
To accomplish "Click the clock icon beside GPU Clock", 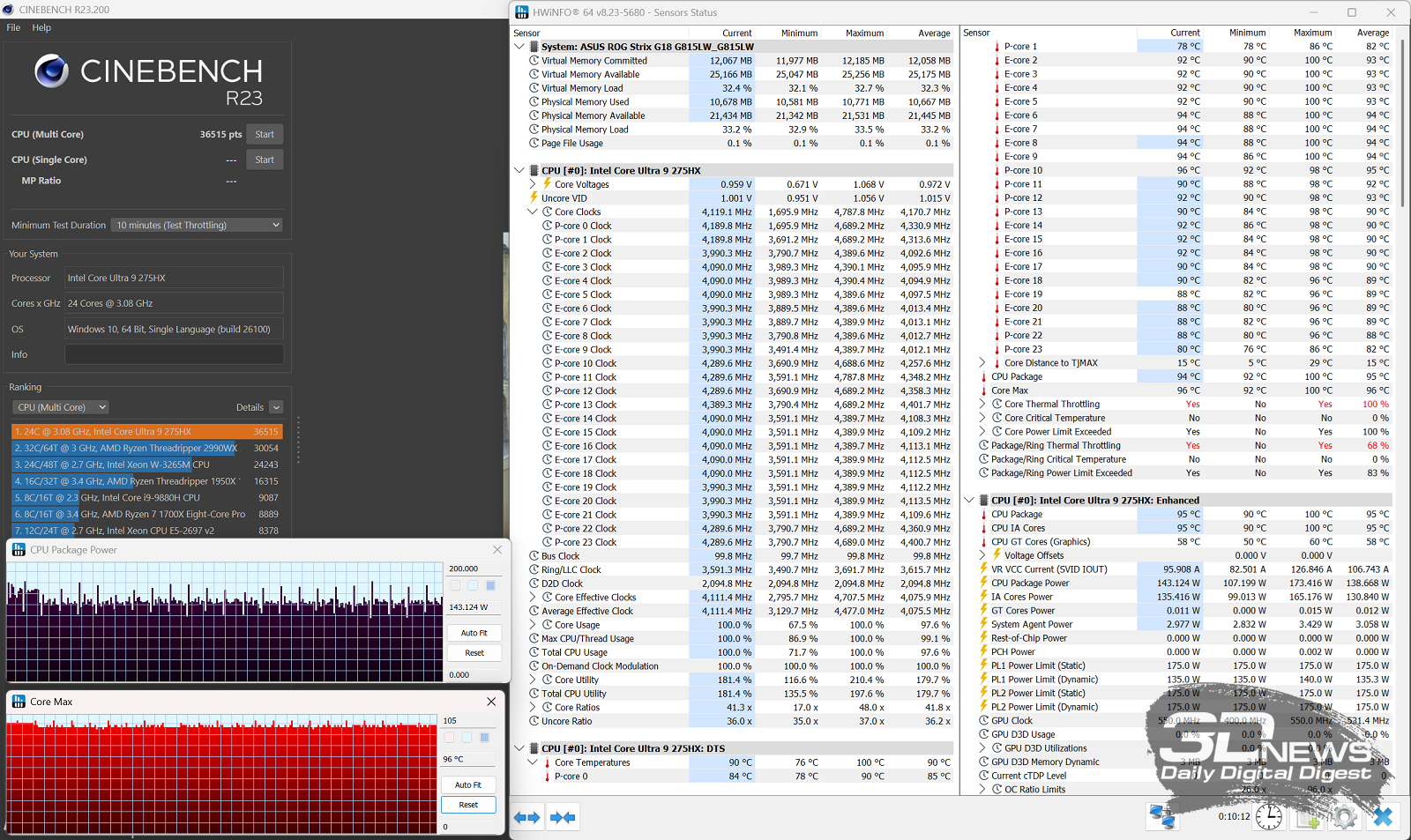I will 984,720.
